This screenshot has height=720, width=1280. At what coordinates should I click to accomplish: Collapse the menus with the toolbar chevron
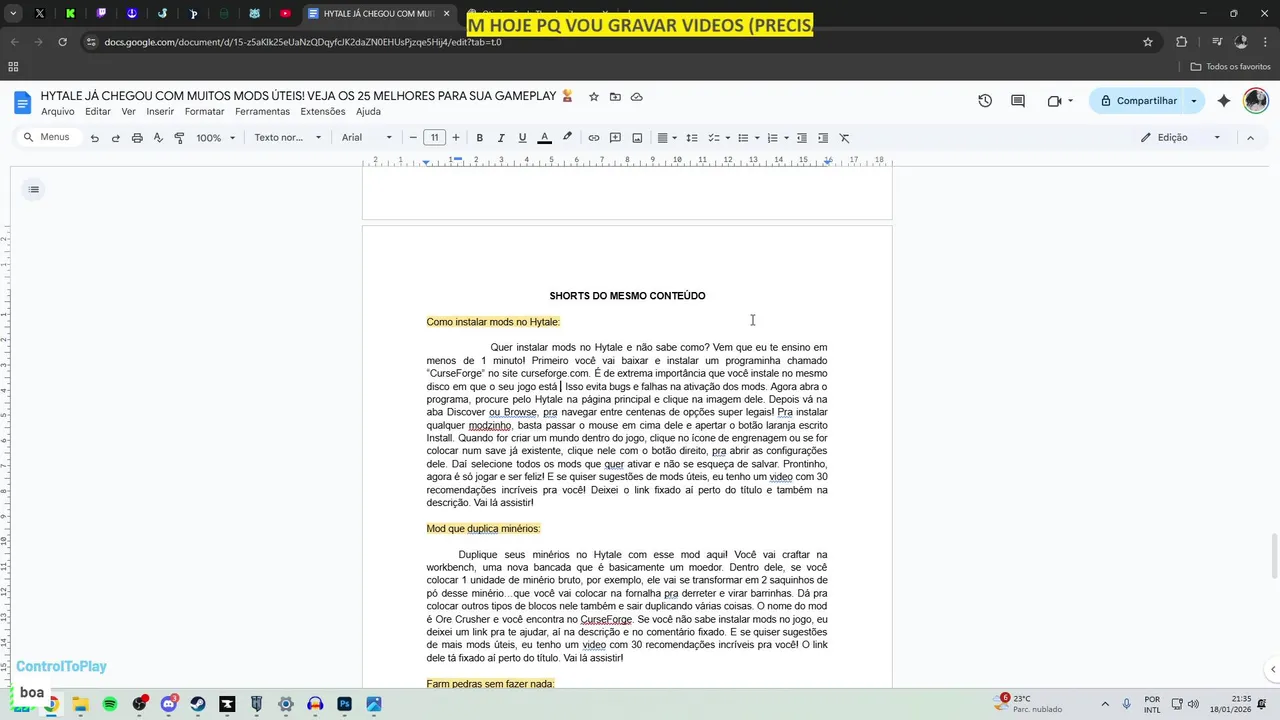[1250, 138]
